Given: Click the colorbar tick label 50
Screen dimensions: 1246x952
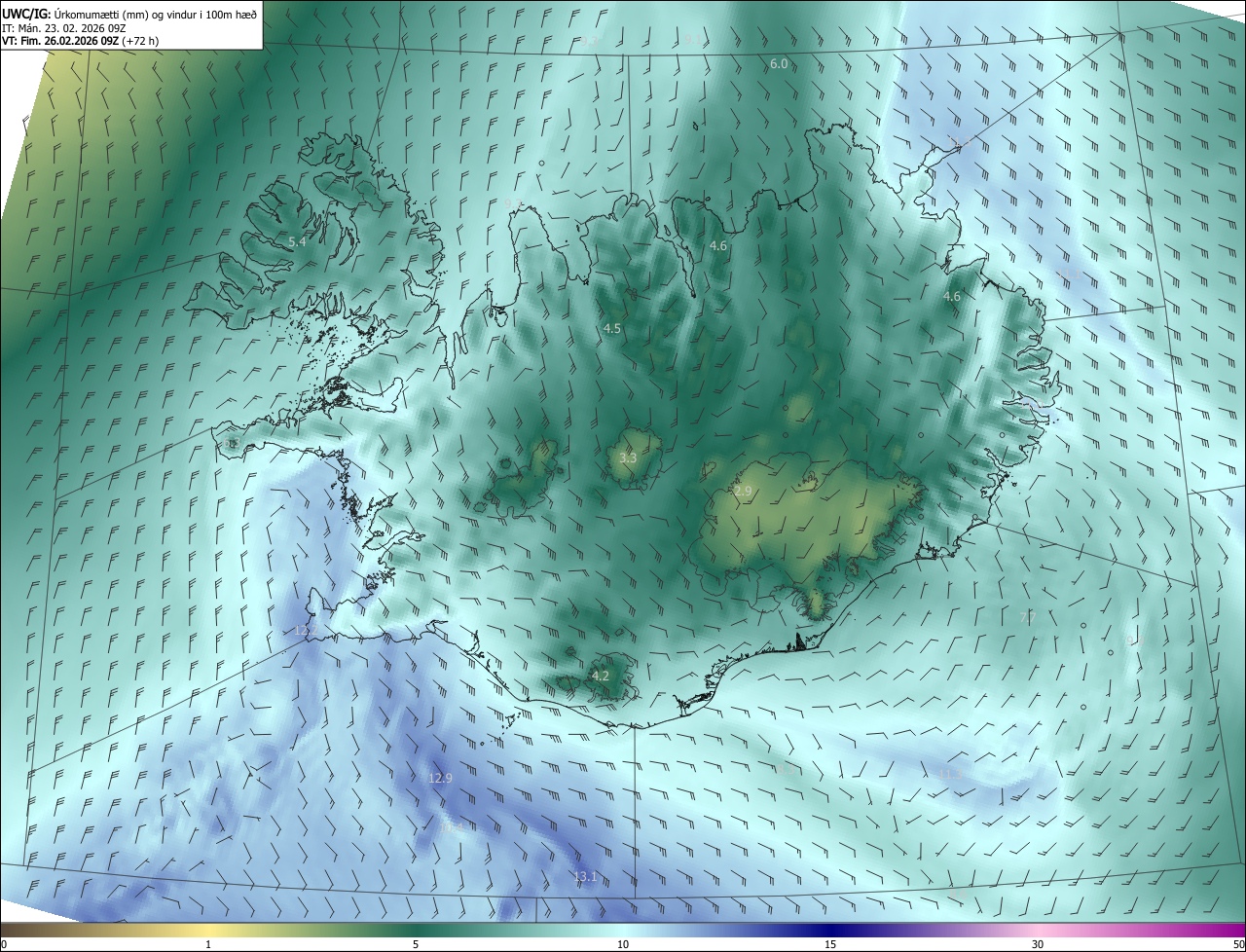Looking at the screenshot, I should (x=1238, y=944).
